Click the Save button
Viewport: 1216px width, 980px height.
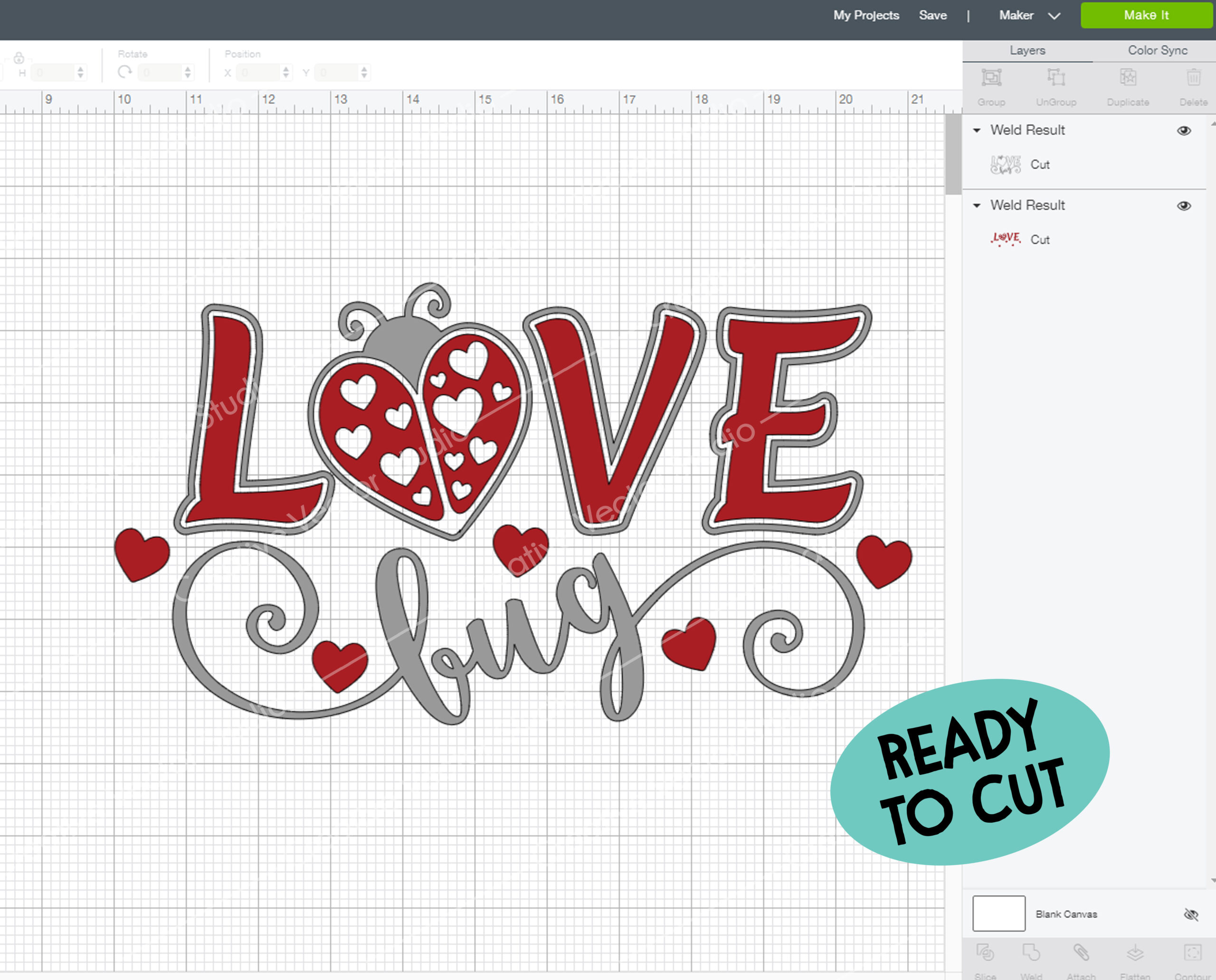click(932, 15)
